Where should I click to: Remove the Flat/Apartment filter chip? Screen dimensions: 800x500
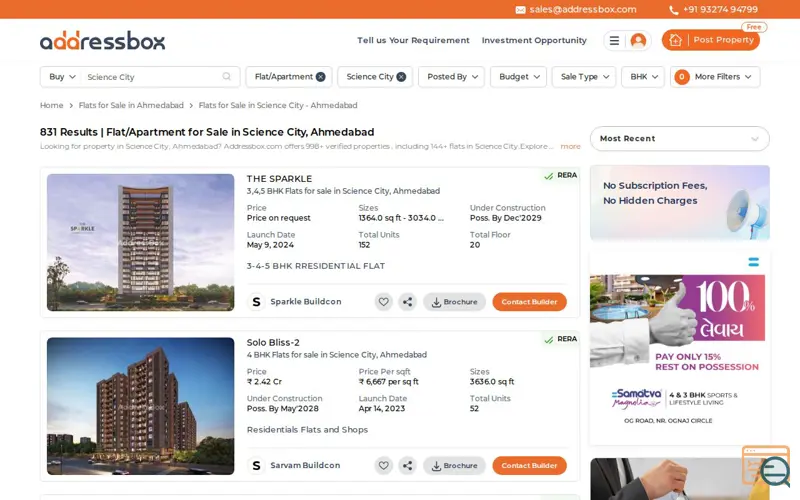(x=320, y=77)
